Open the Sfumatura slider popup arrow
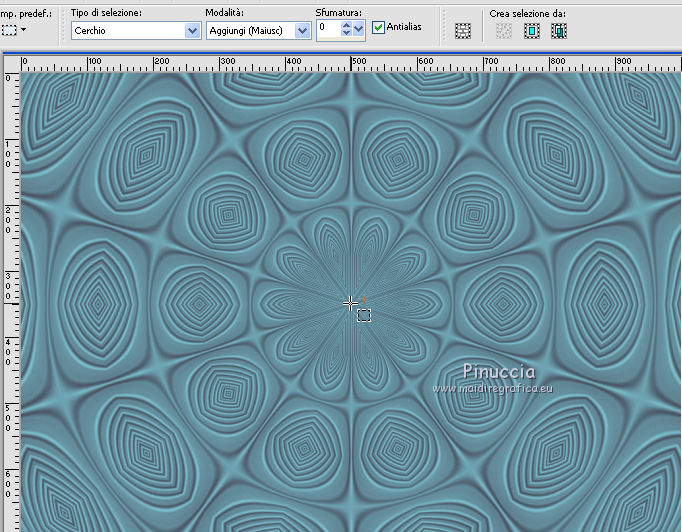Image resolution: width=682 pixels, height=532 pixels. (x=359, y=30)
